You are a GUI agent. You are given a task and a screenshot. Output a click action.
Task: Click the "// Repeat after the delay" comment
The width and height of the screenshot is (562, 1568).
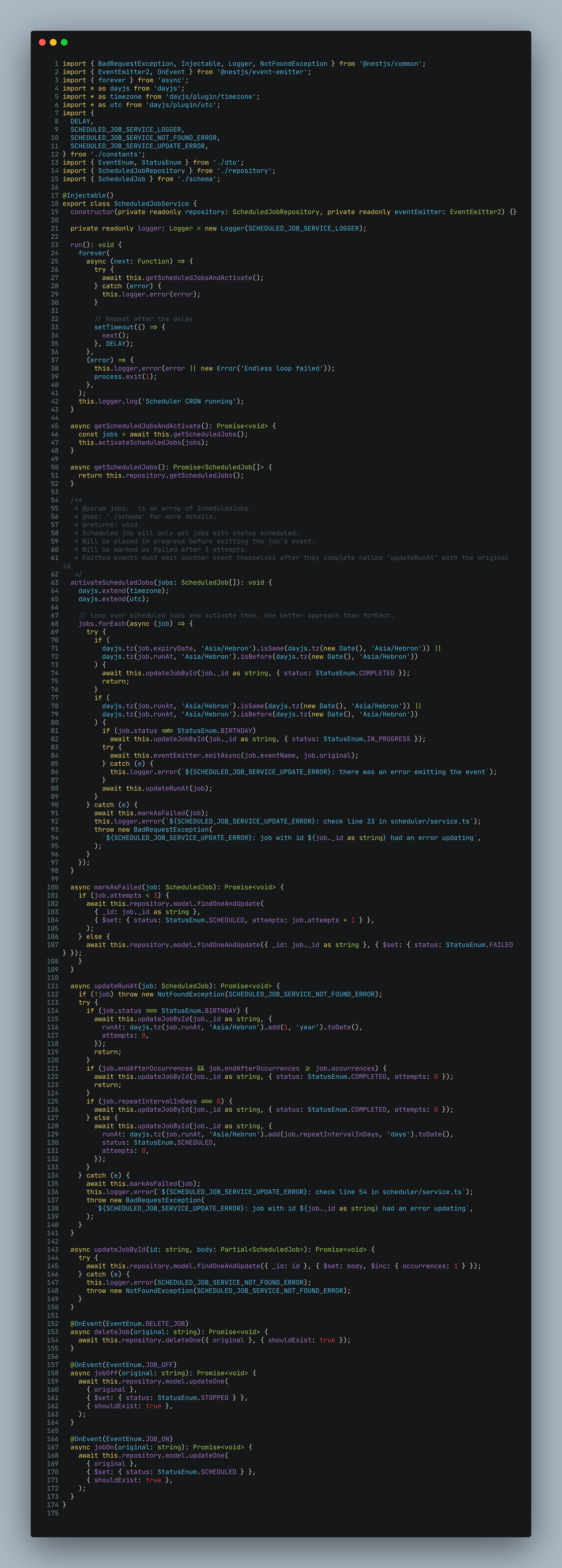[x=144, y=319]
